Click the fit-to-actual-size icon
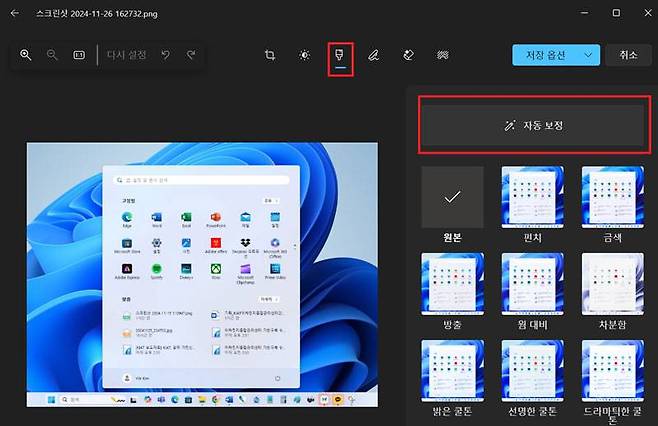Viewport: 658px width, 426px height. 79,55
